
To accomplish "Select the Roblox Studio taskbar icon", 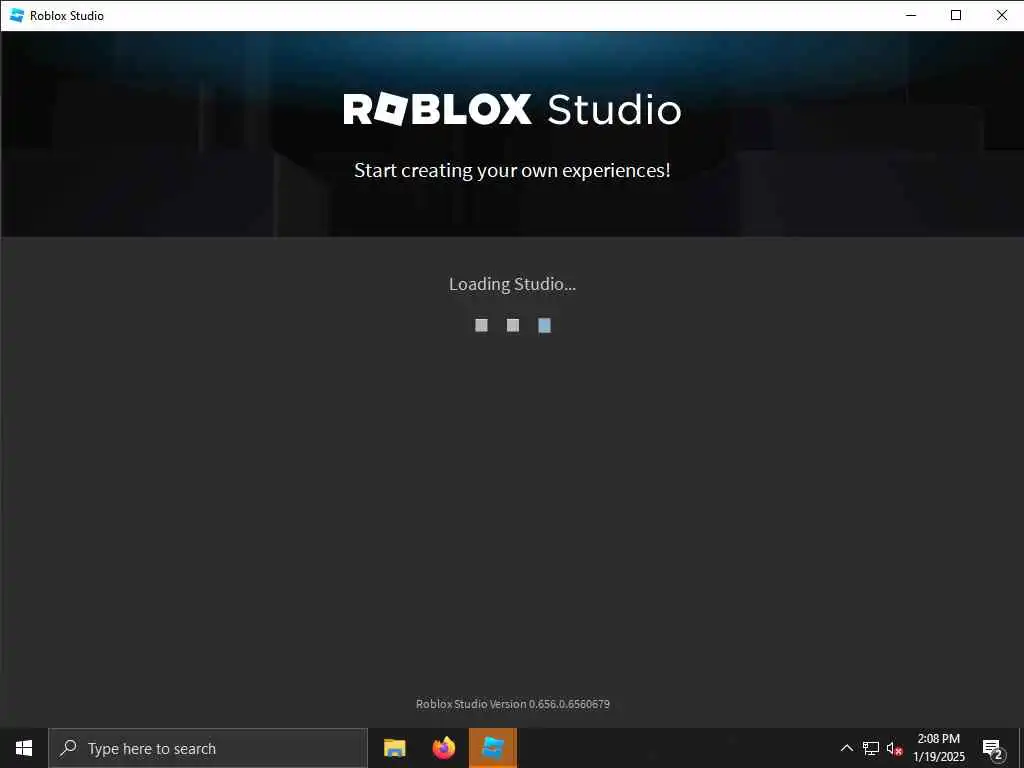I will (492, 748).
